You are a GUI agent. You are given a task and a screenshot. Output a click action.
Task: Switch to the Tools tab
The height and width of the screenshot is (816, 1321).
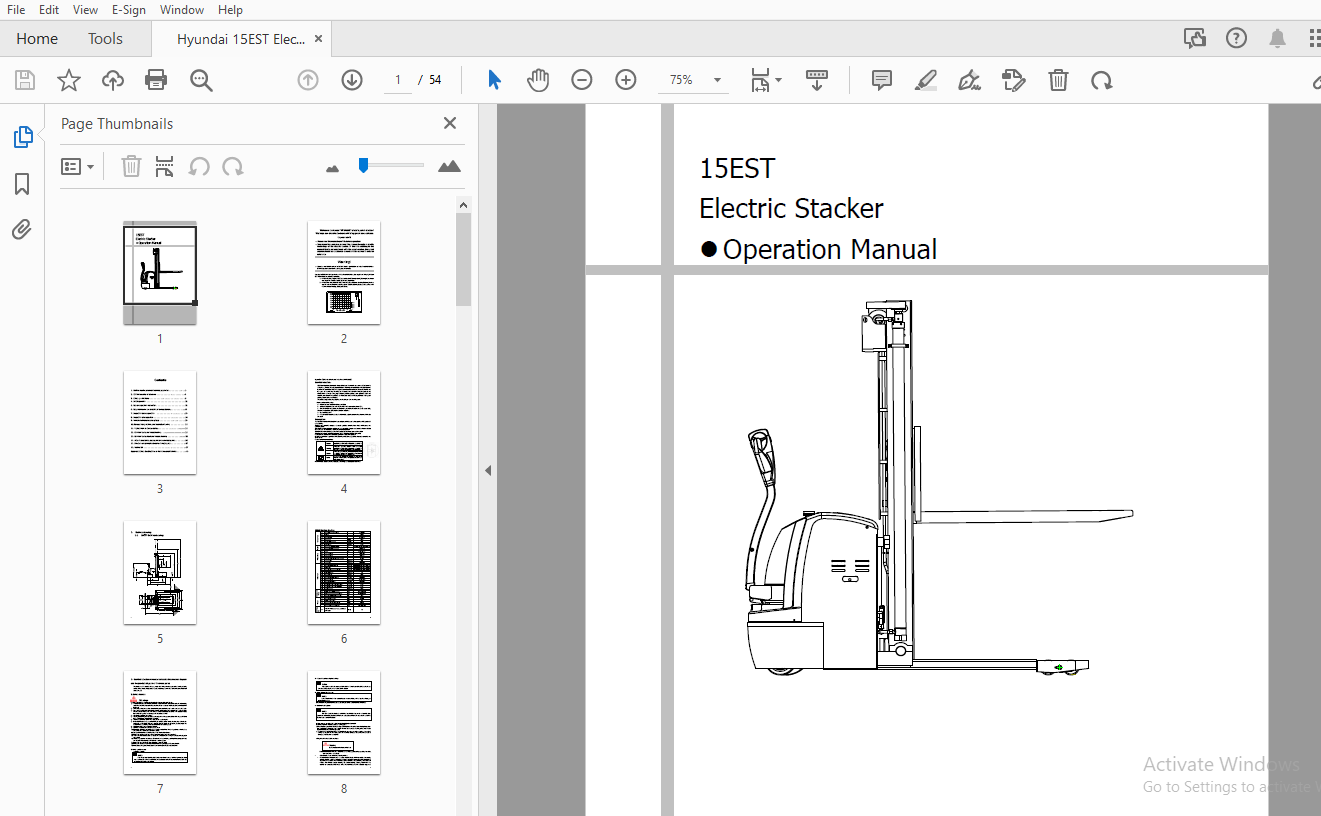pos(105,38)
